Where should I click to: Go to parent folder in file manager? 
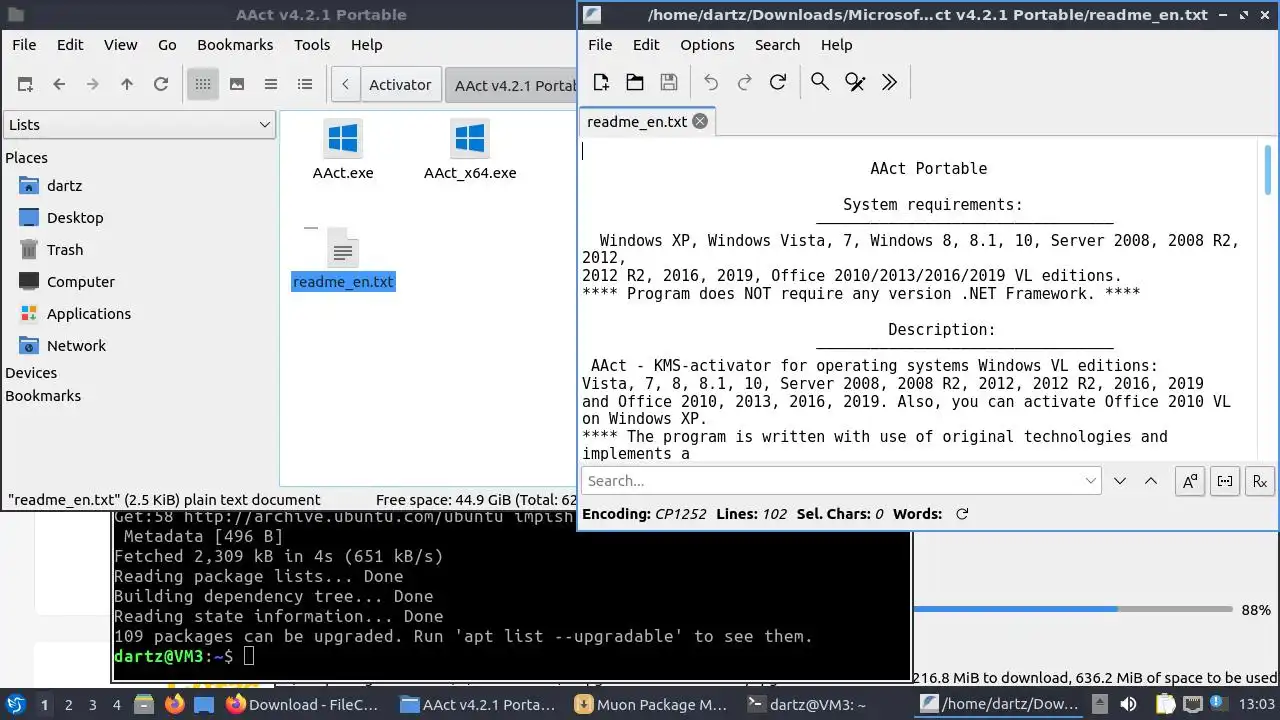(x=127, y=84)
